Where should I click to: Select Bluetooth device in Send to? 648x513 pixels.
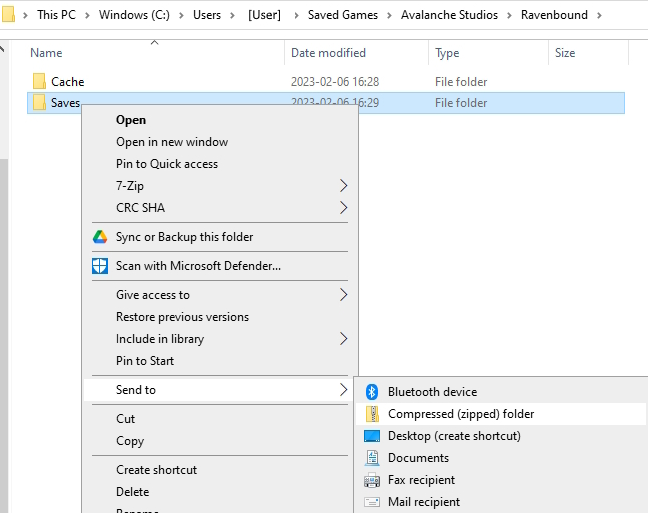(501, 392)
